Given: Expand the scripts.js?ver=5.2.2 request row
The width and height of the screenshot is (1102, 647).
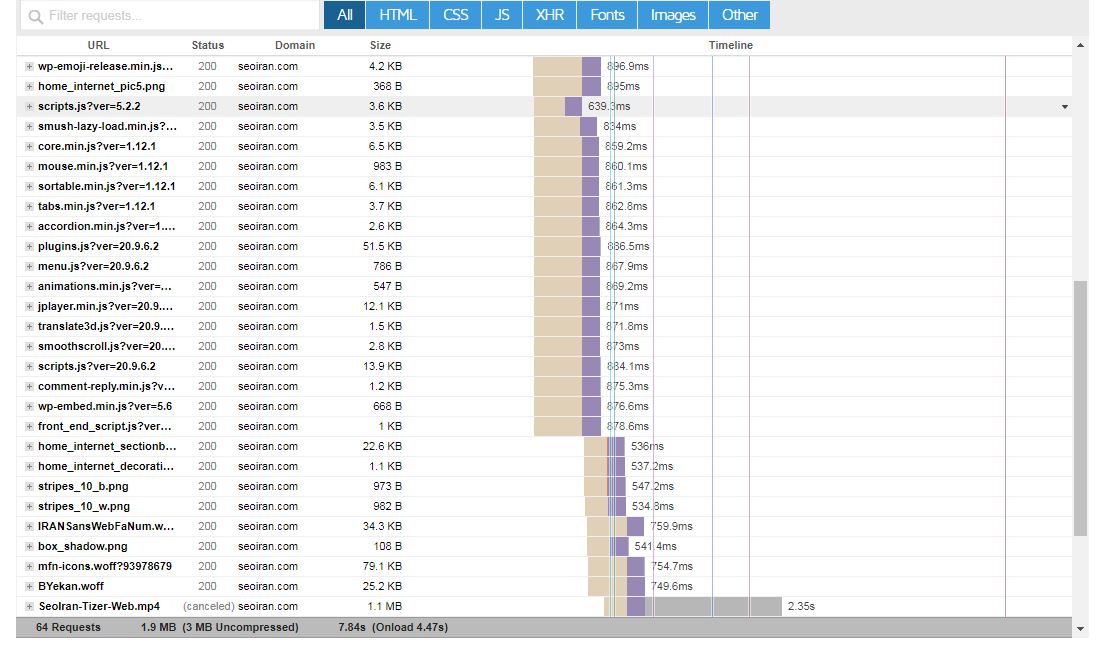Looking at the screenshot, I should [x=30, y=107].
